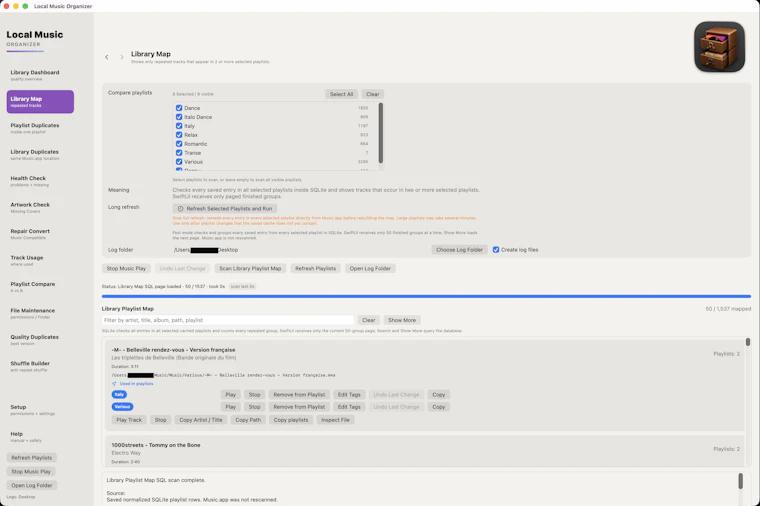The image size is (760, 506).
Task: Click Show More button
Action: 402,320
